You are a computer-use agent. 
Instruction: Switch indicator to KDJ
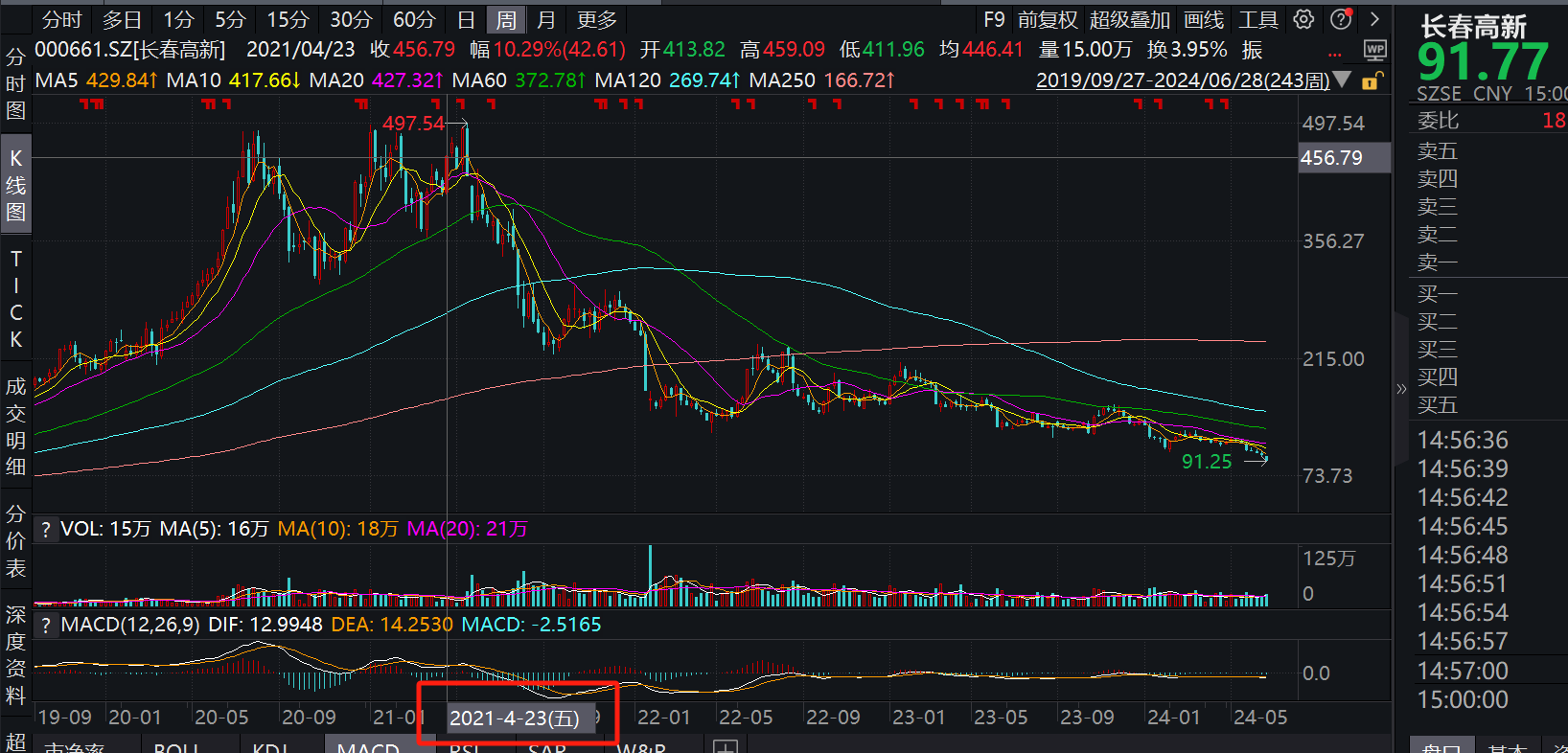(x=270, y=747)
